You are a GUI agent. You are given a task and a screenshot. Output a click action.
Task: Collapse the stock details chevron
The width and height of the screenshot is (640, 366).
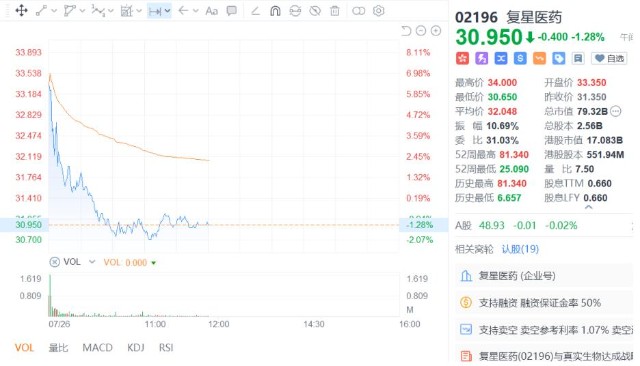pyautogui.click(x=588, y=207)
